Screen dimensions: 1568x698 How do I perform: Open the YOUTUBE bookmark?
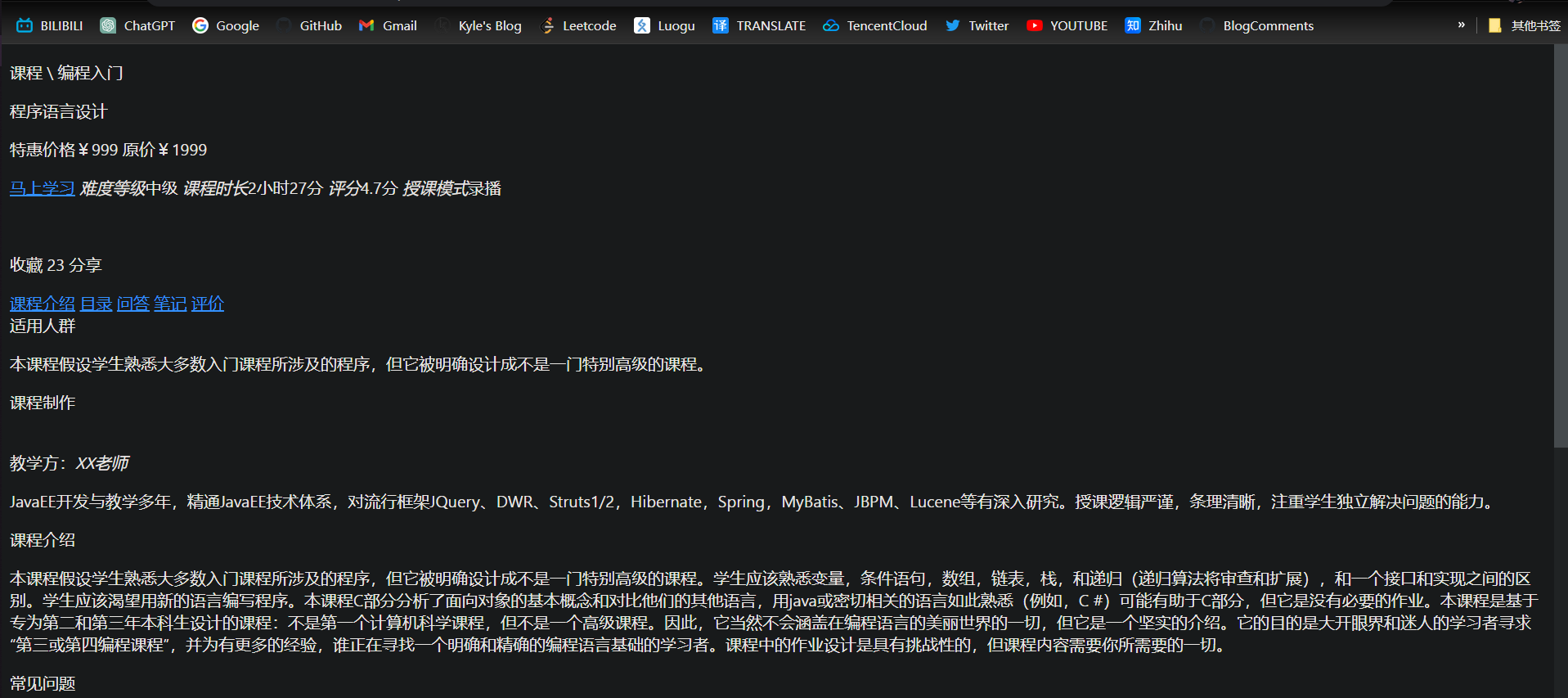[x=1067, y=25]
